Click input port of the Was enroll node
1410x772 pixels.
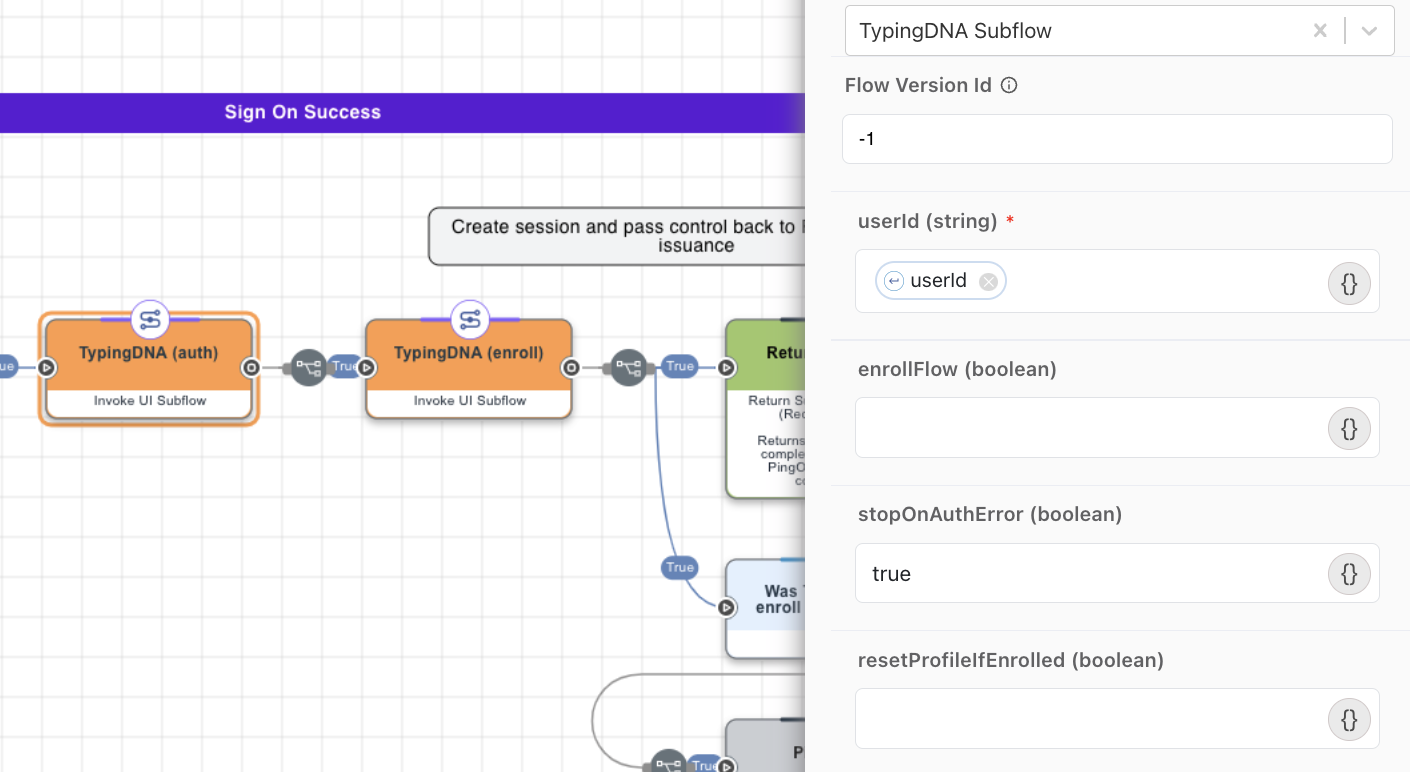pyautogui.click(x=727, y=607)
